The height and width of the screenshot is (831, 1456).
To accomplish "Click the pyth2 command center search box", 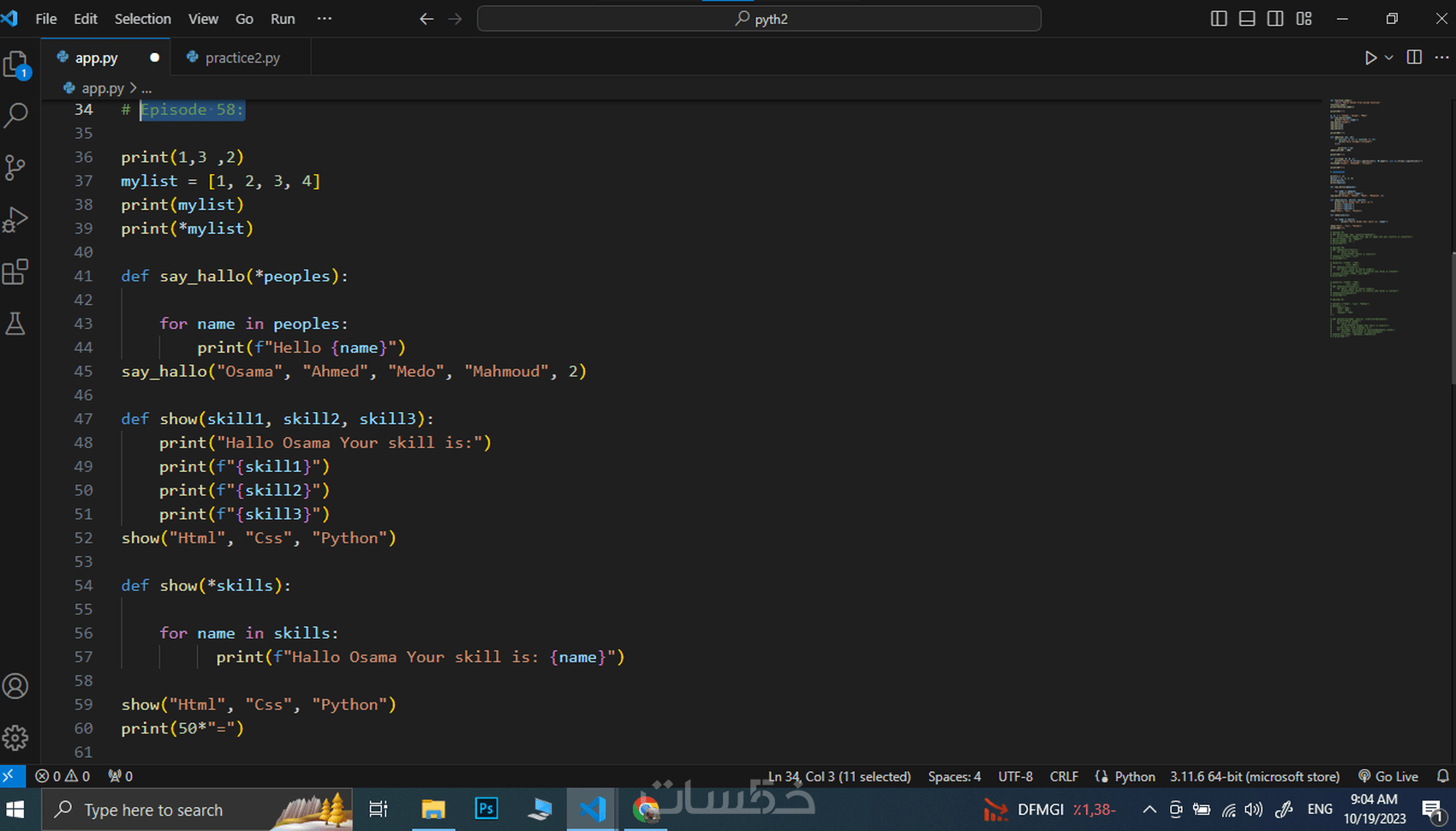I will pyautogui.click(x=759, y=19).
